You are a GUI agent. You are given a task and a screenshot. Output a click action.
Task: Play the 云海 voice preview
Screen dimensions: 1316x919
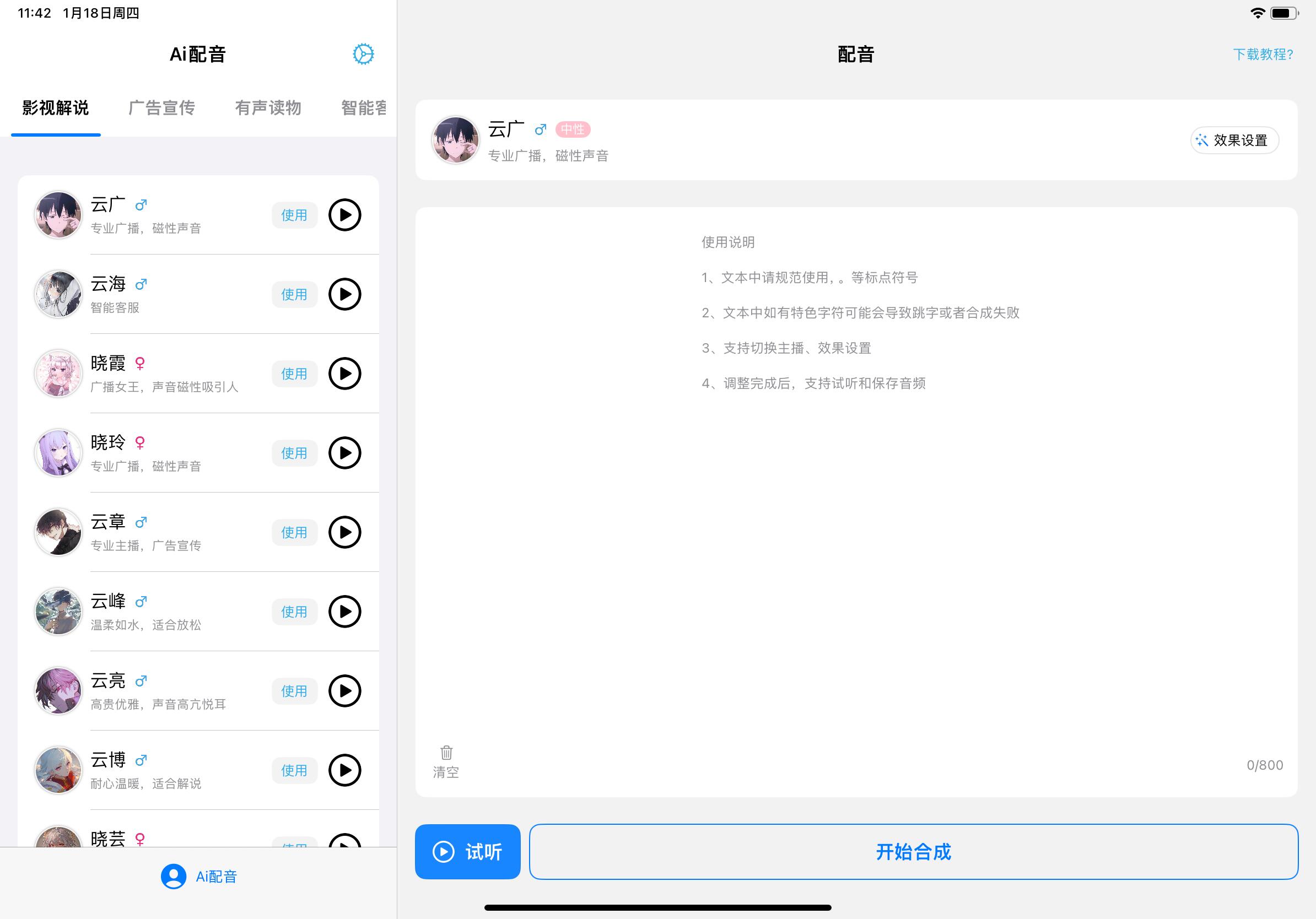[344, 295]
